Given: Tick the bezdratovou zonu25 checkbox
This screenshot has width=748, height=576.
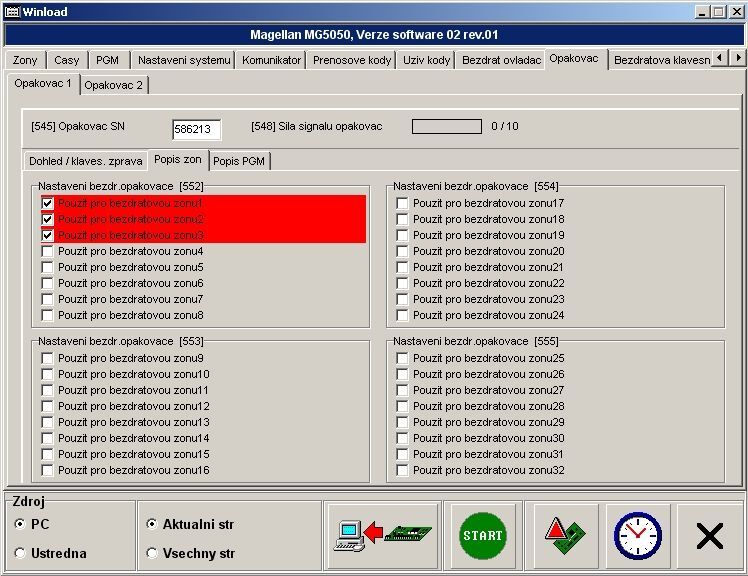Looking at the screenshot, I should point(402,358).
